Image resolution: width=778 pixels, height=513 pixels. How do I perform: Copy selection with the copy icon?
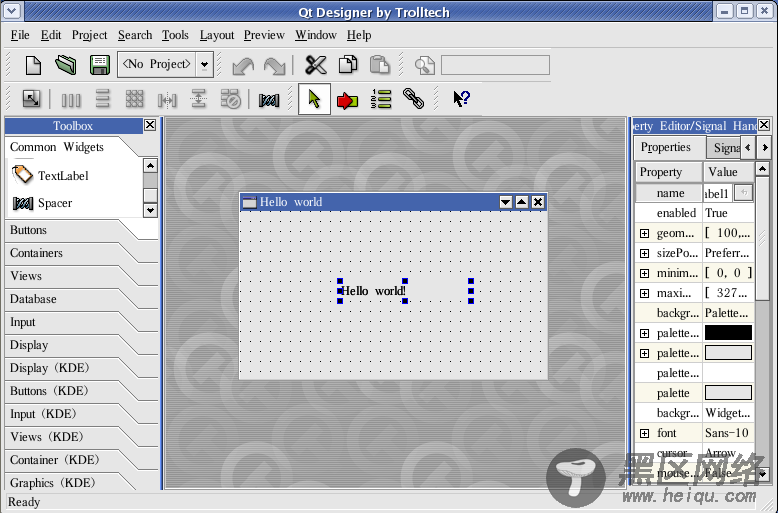[348, 65]
